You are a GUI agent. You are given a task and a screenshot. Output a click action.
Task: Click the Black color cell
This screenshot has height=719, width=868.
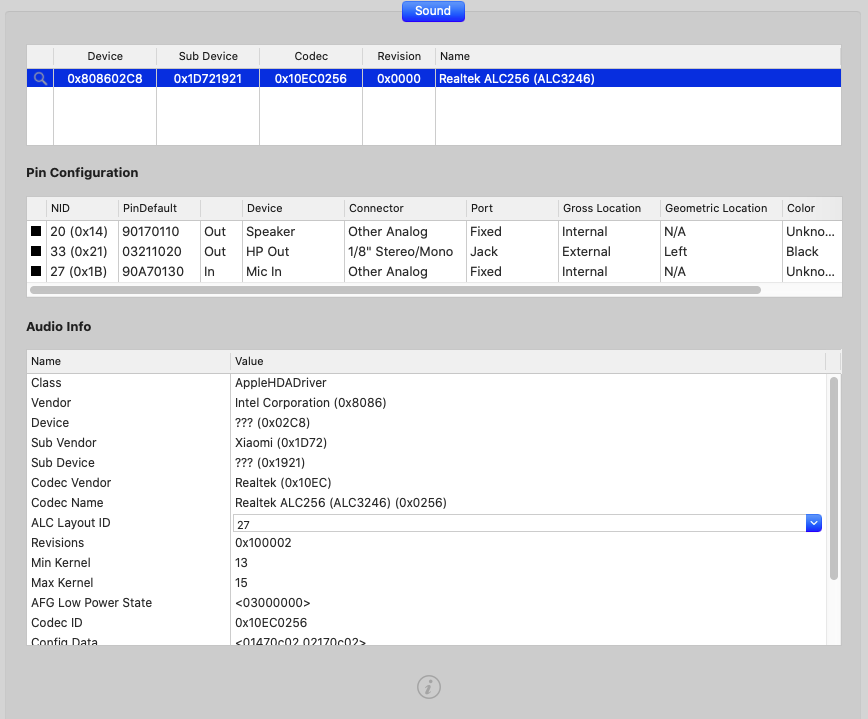tap(802, 251)
